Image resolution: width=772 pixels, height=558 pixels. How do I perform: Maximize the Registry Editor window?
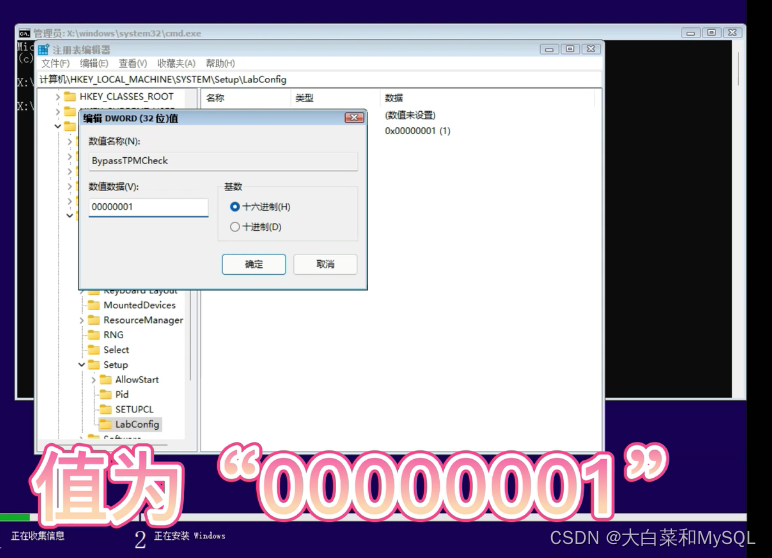[570, 49]
